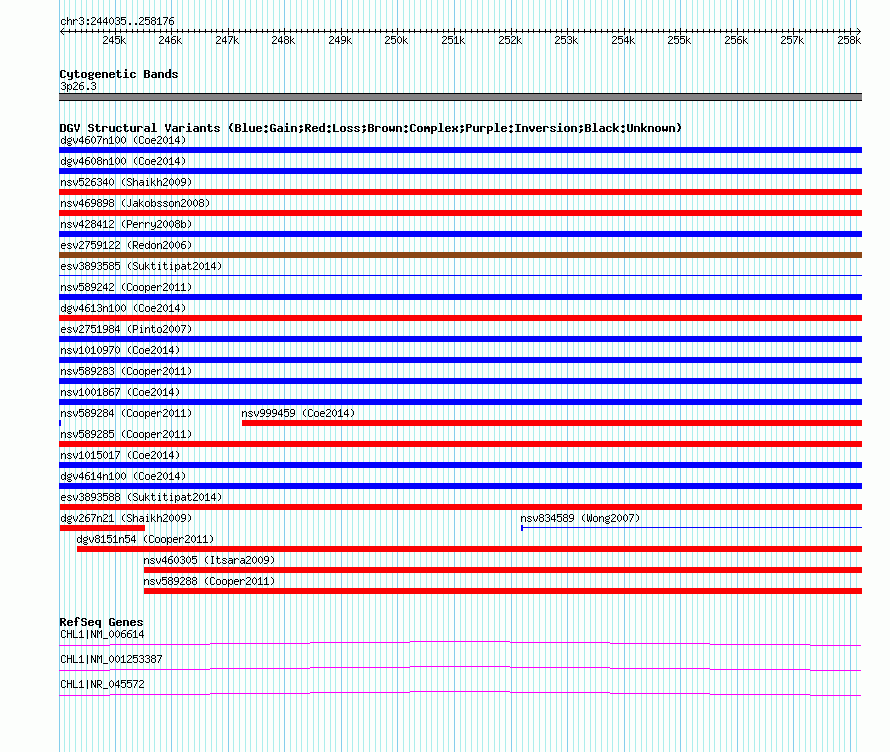The height and width of the screenshot is (752, 890).
Task: Click the nsv999459 (Coe2014) label
Action: point(298,413)
